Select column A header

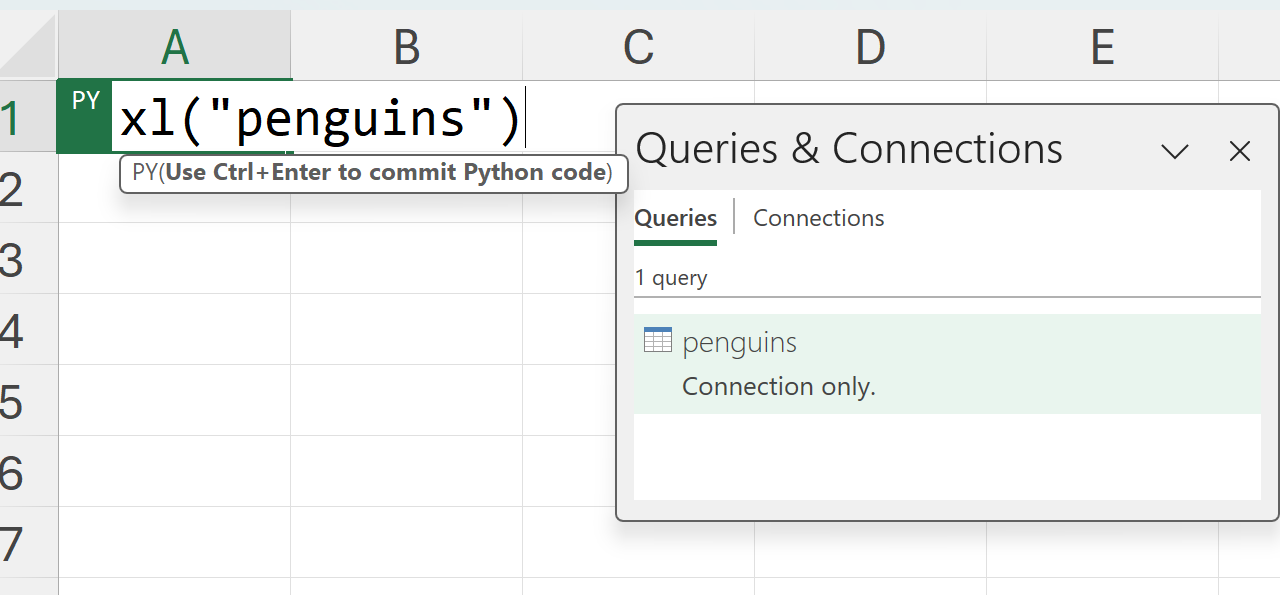point(175,47)
